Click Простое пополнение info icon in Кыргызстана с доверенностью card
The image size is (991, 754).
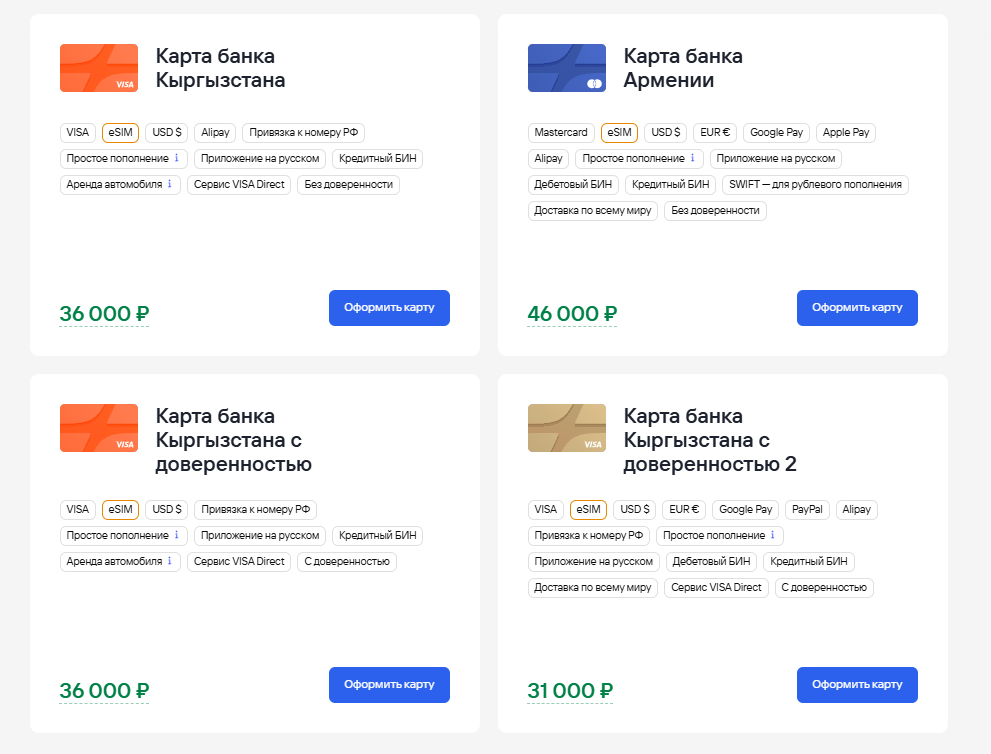point(177,535)
